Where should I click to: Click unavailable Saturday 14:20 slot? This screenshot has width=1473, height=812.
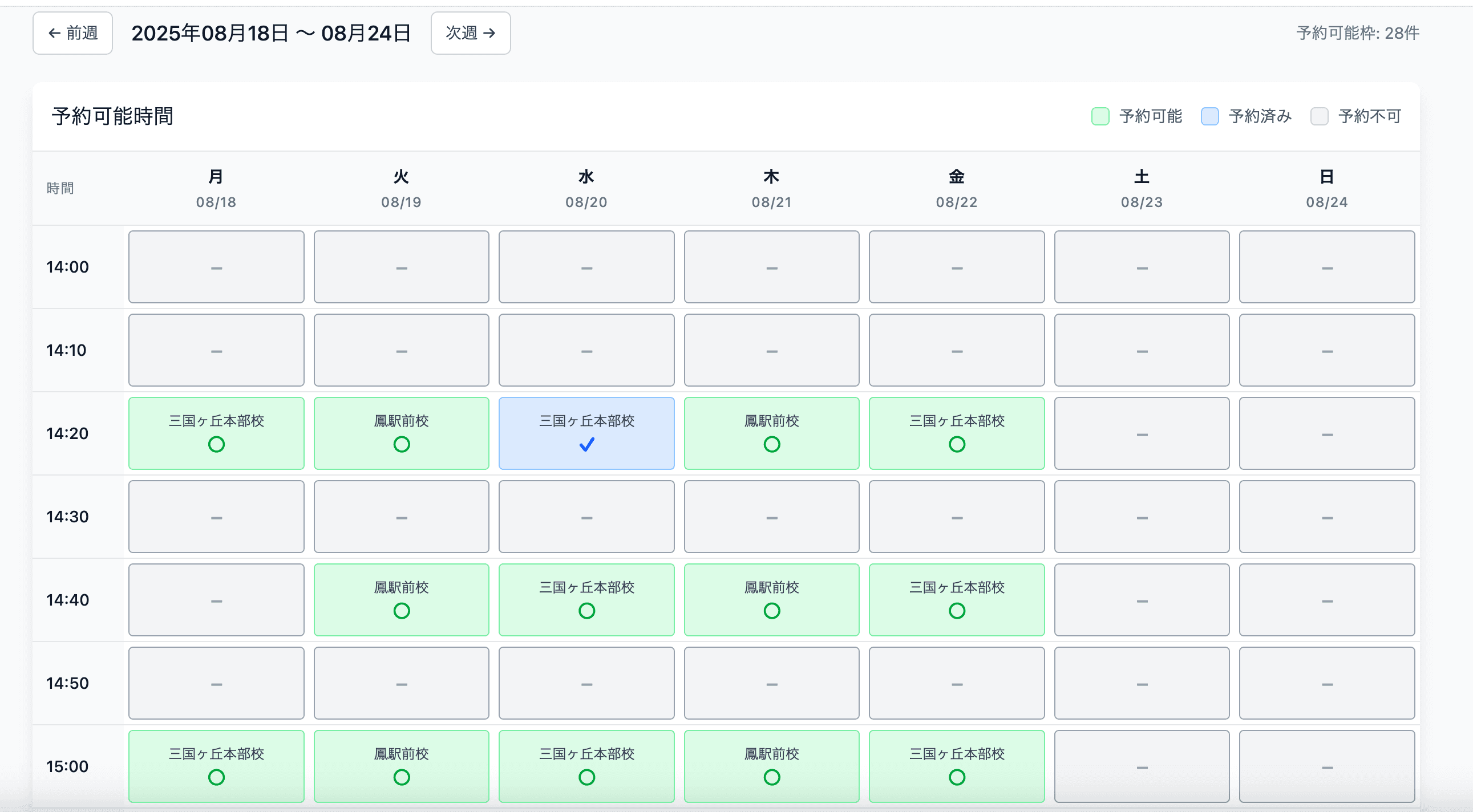click(1142, 433)
